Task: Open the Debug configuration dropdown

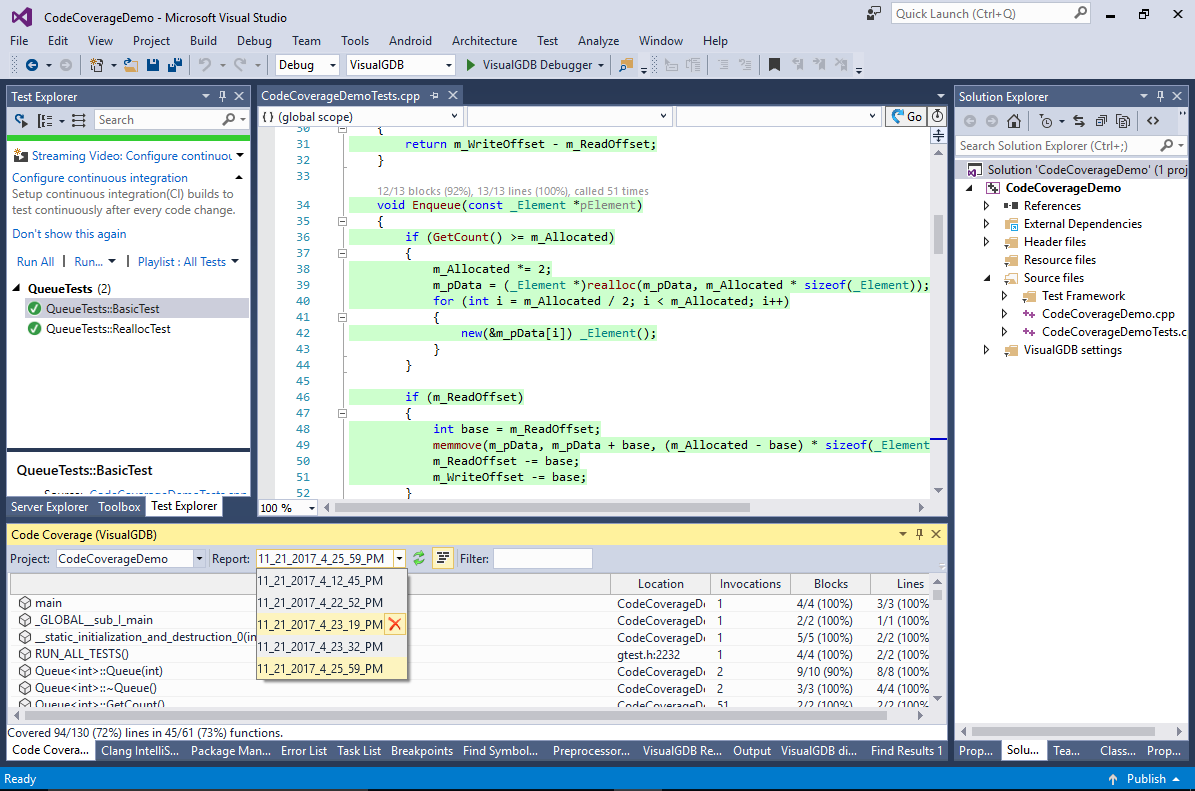Action: (332, 66)
